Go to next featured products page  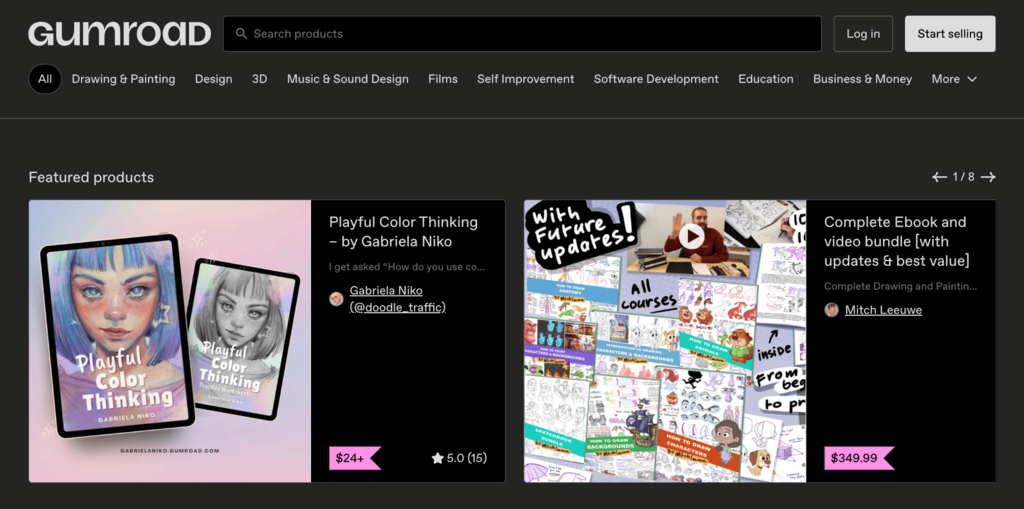[x=988, y=177]
